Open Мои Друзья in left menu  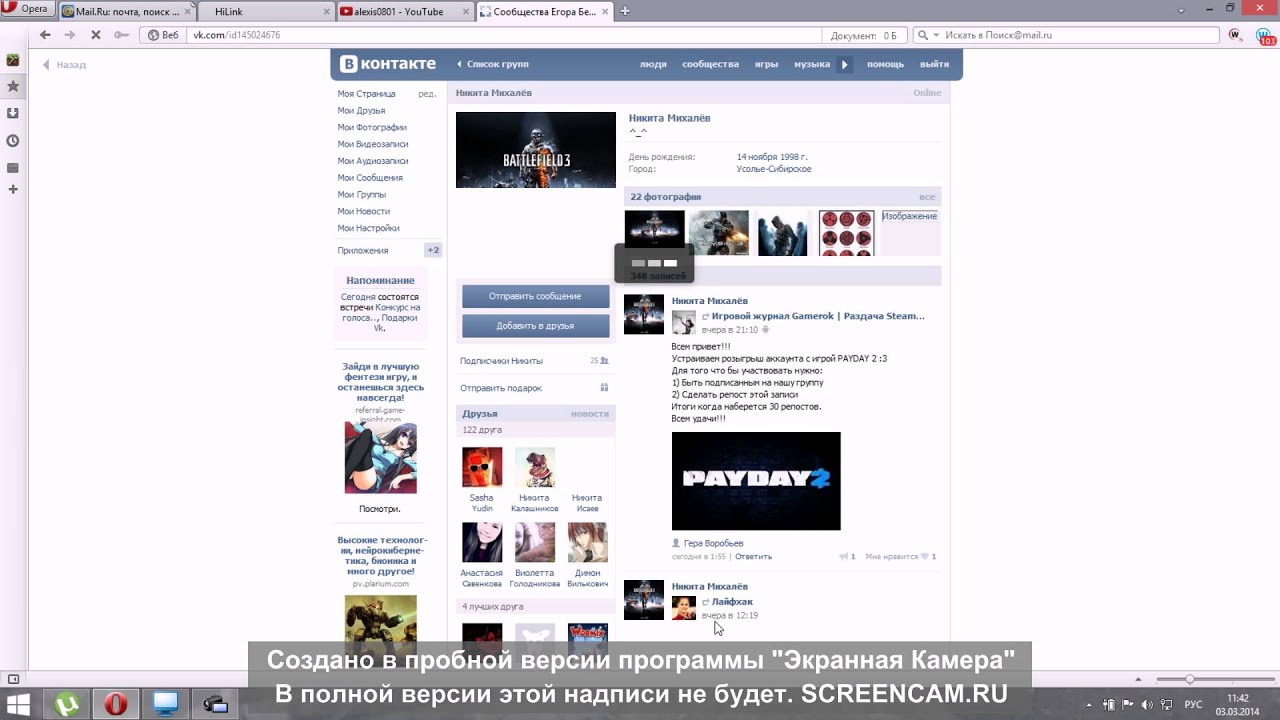pos(361,111)
